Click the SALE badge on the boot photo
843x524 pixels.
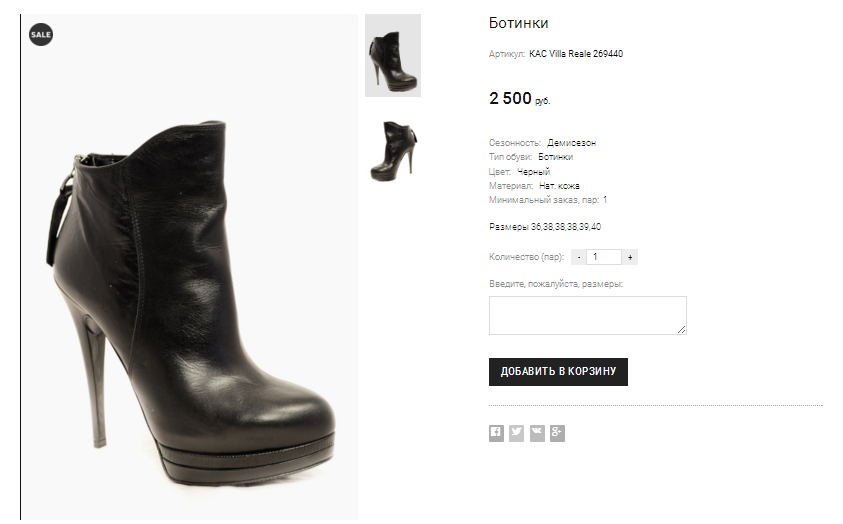[x=41, y=34]
